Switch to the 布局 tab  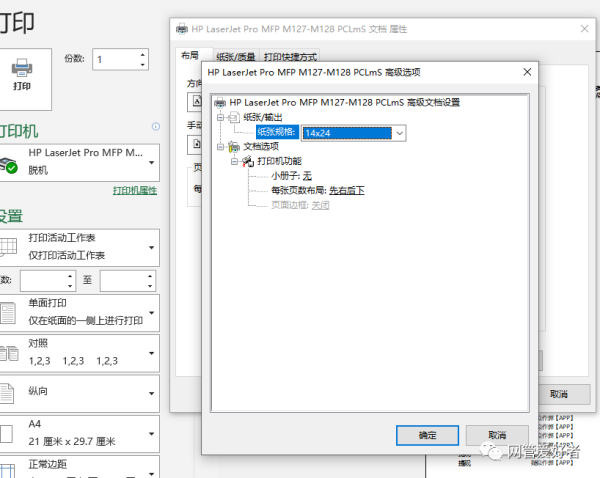[190, 56]
